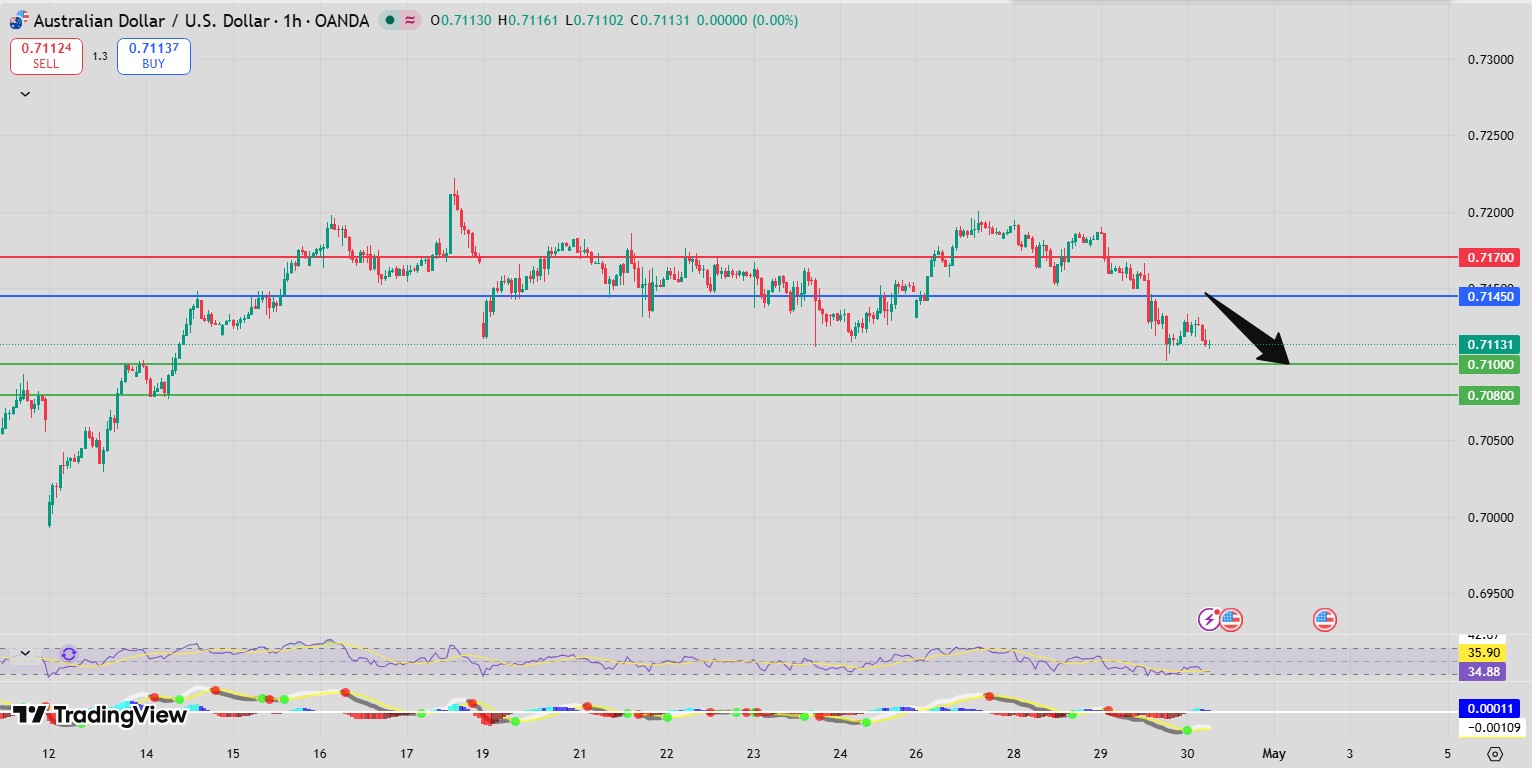Click the AUD/USD currency pair flag icon
Screen dimensions: 1532x768
click(19, 20)
